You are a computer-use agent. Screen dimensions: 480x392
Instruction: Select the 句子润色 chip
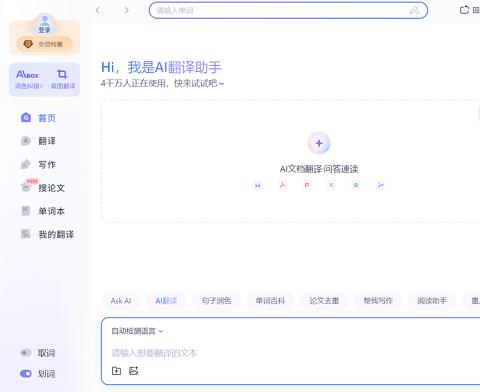[x=216, y=301]
